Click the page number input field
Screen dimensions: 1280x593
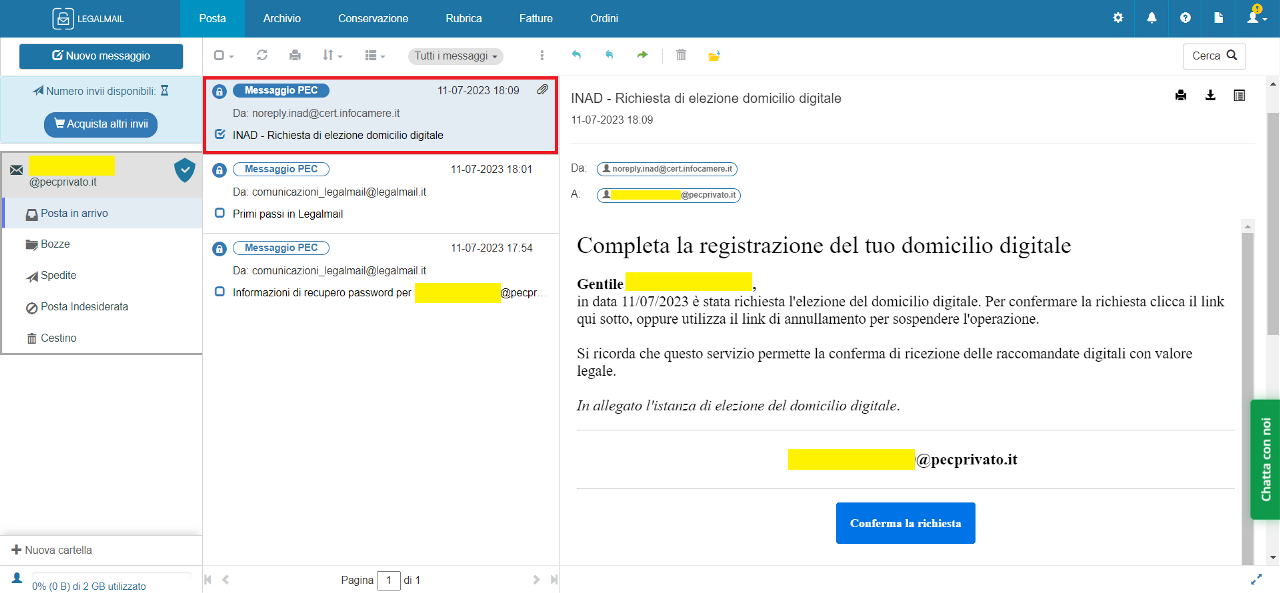388,580
